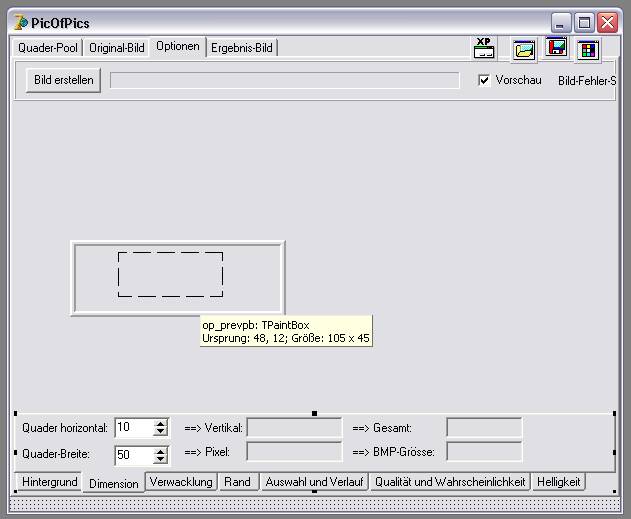The height and width of the screenshot is (519, 631).
Task: Click the save dialog floppy icon
Action: click(x=556, y=47)
